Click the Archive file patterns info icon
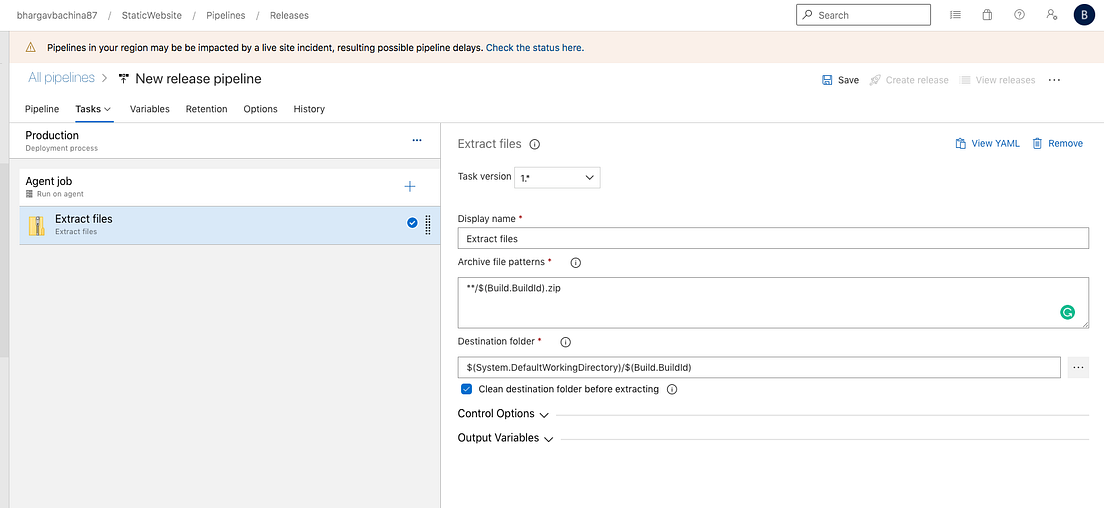 pos(575,263)
